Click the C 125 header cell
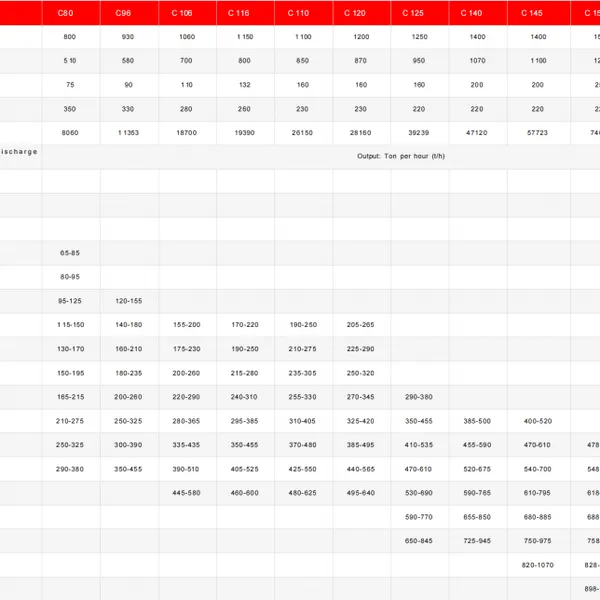Image resolution: width=600 pixels, height=600 pixels. point(420,13)
